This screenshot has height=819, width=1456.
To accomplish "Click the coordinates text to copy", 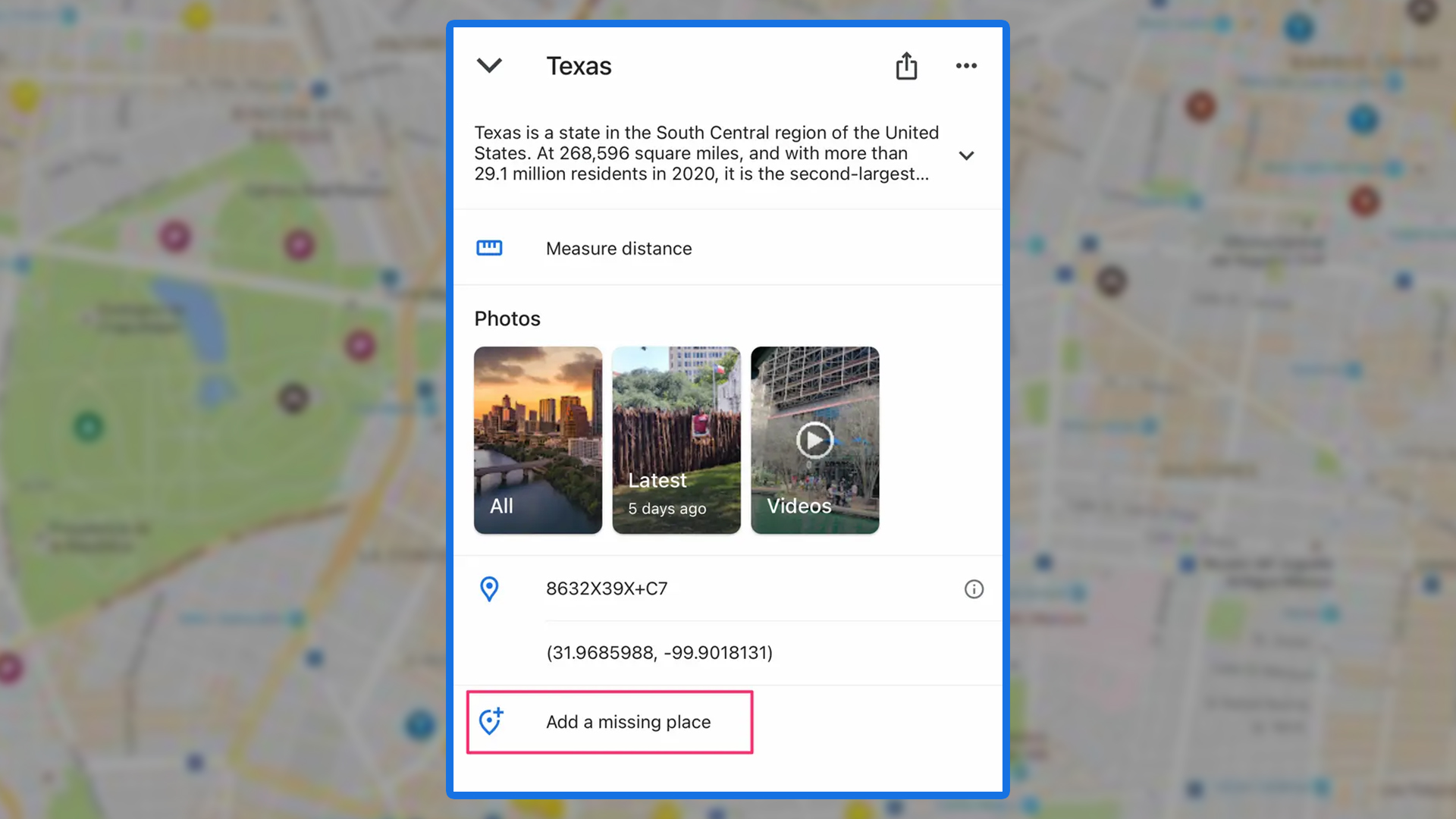I will point(660,652).
